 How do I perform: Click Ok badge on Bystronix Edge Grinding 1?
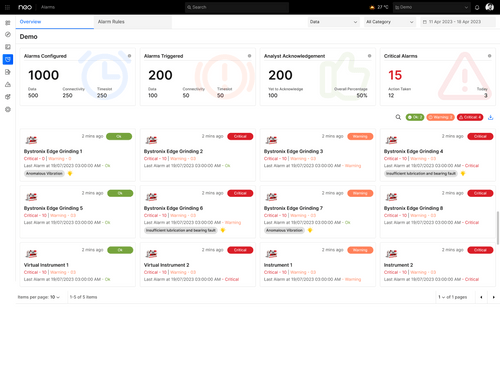click(x=119, y=136)
